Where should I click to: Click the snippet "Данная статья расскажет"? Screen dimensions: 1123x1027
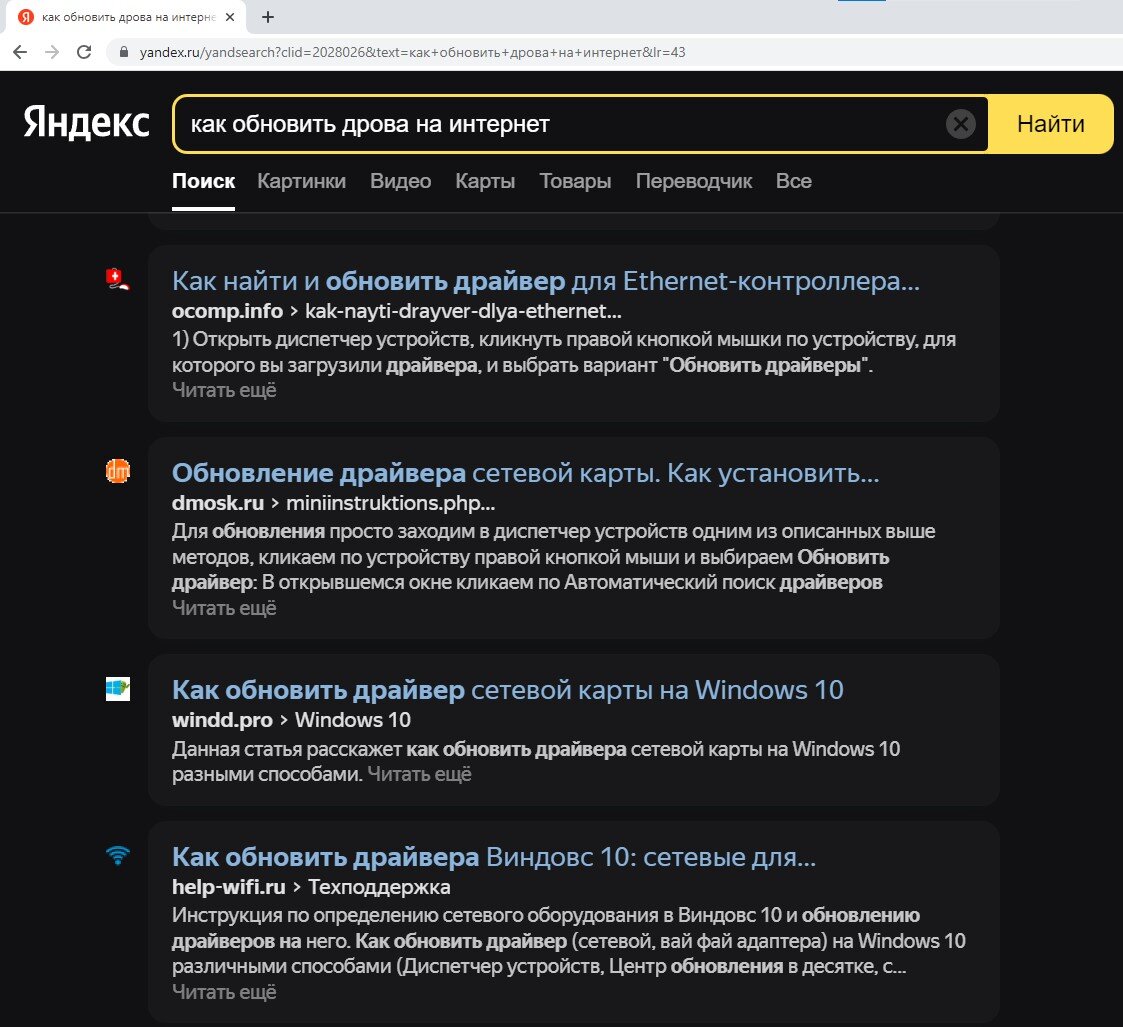[536, 761]
